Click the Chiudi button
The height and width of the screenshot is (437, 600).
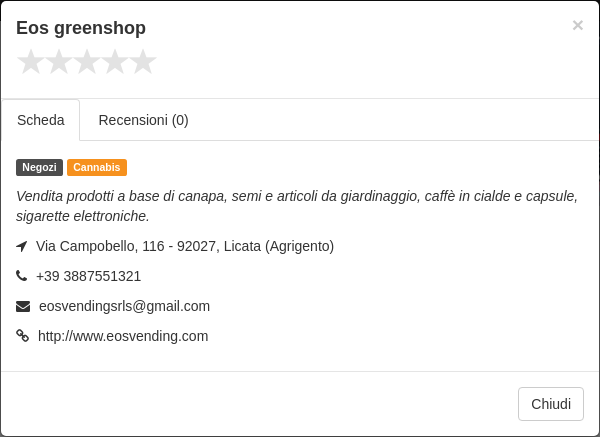(551, 404)
